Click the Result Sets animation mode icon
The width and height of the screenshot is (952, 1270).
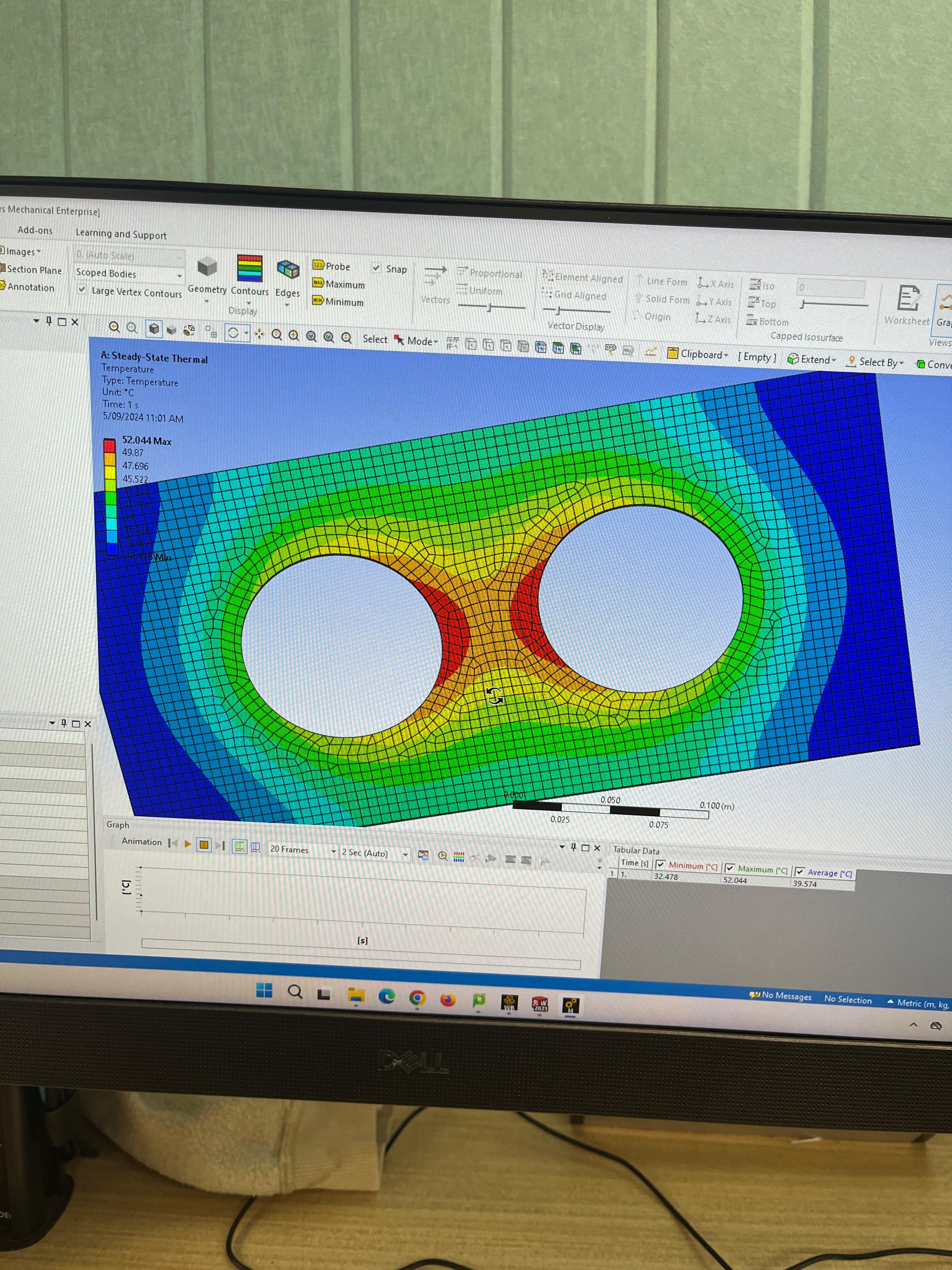pos(256,847)
